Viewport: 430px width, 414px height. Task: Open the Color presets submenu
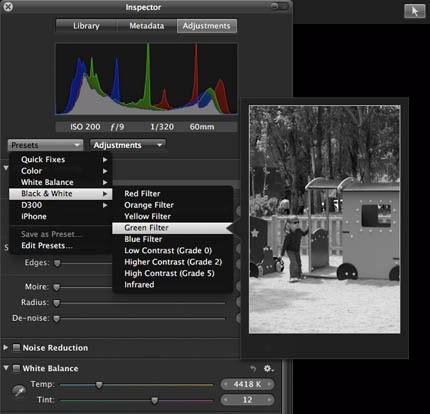(x=61, y=171)
